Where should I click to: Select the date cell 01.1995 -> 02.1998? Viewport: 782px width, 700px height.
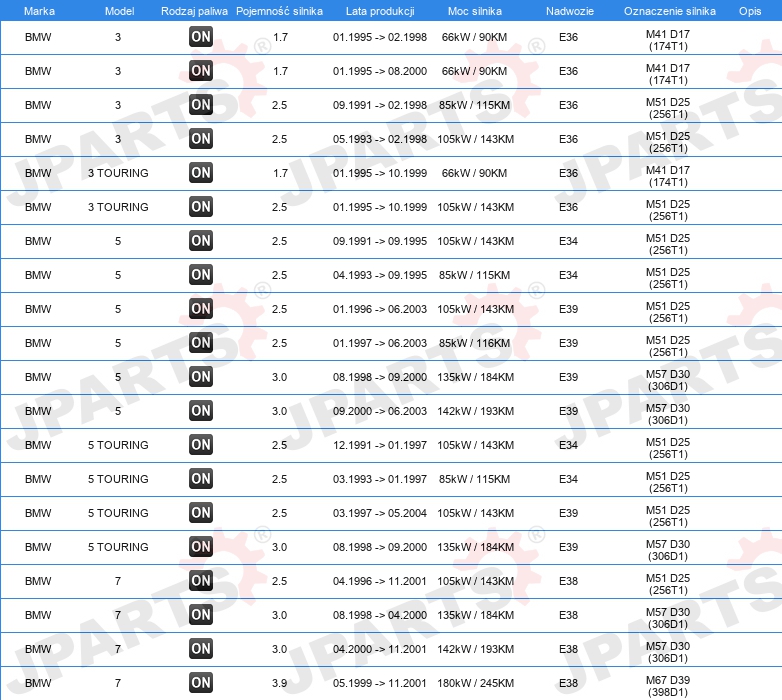(380, 37)
